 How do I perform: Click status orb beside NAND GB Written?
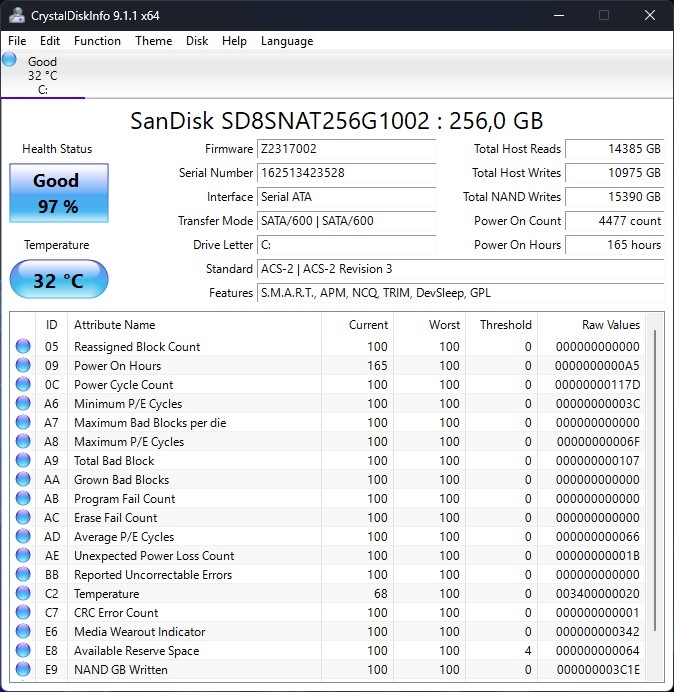(23, 670)
